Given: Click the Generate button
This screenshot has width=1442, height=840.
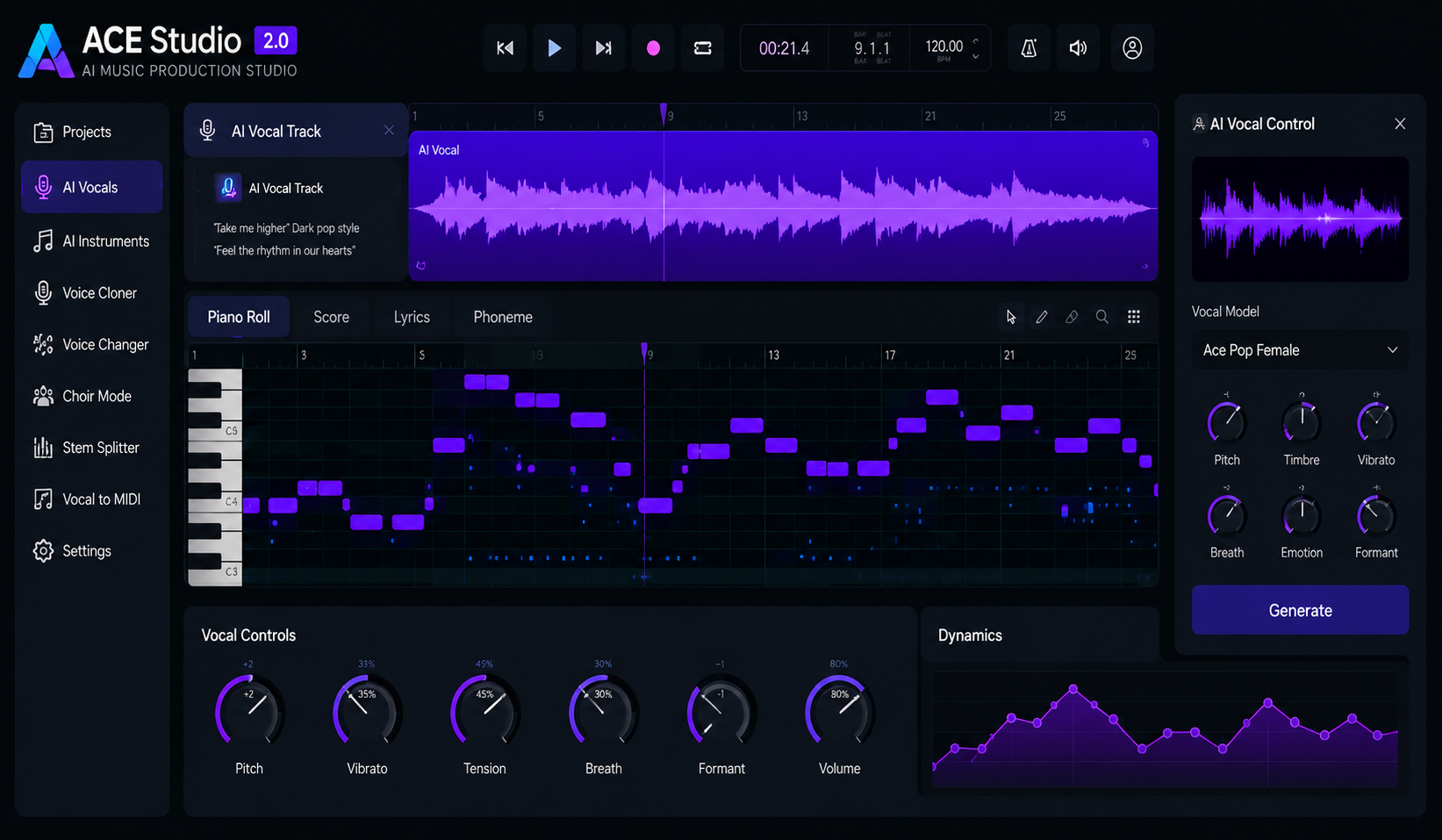Looking at the screenshot, I should (1300, 610).
